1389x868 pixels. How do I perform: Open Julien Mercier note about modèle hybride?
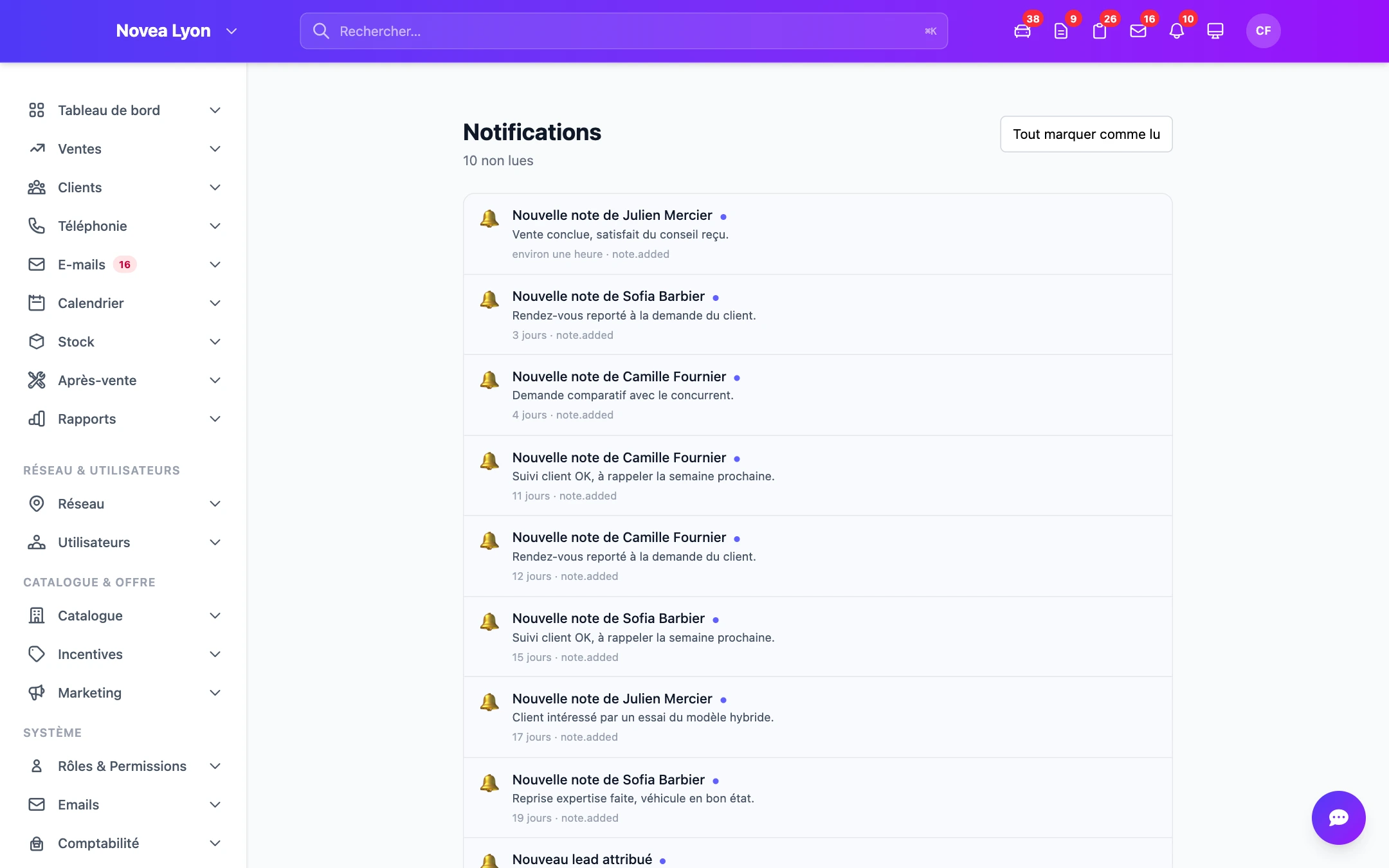pos(817,717)
